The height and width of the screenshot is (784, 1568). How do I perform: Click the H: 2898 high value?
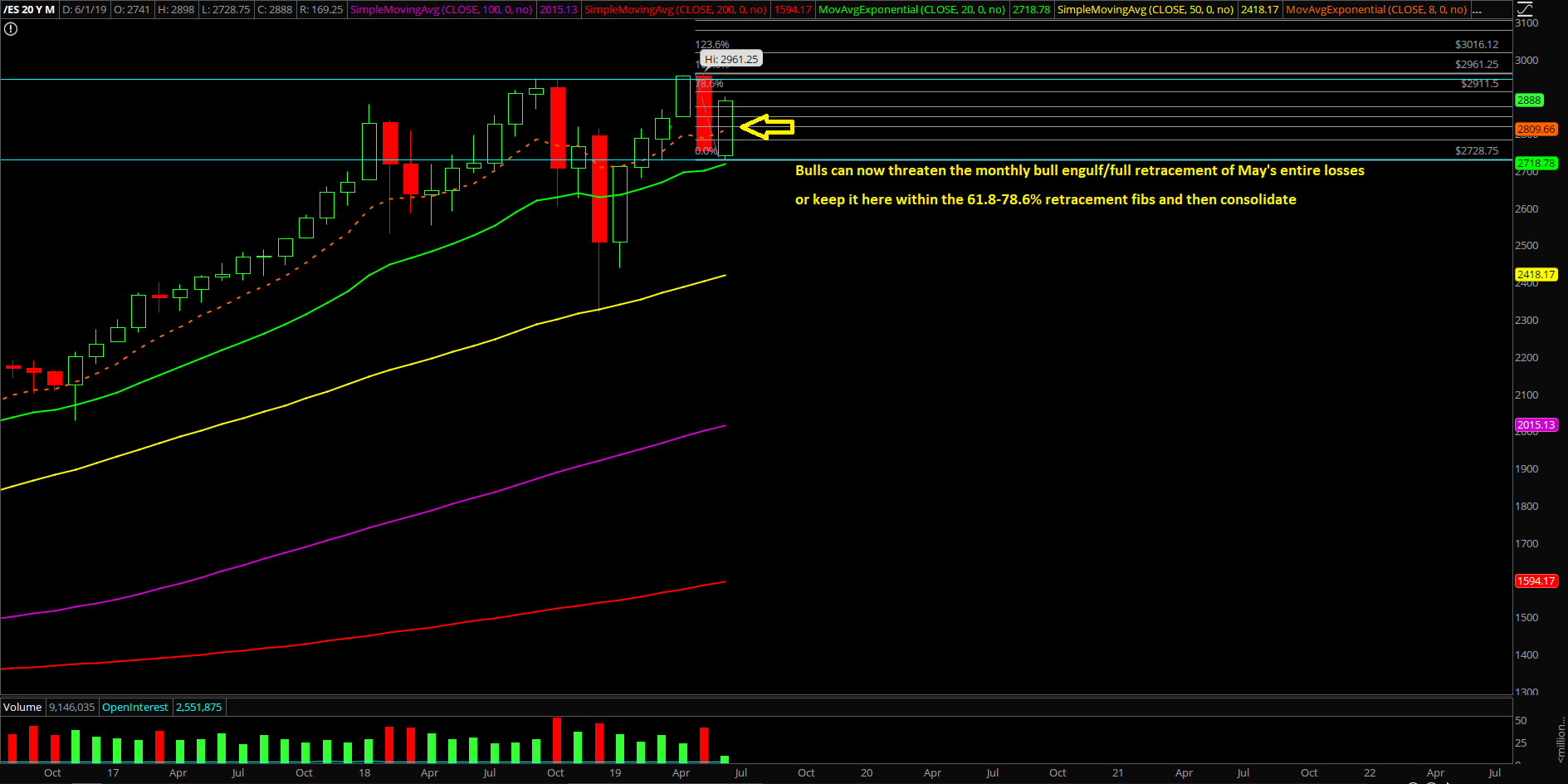(x=176, y=10)
